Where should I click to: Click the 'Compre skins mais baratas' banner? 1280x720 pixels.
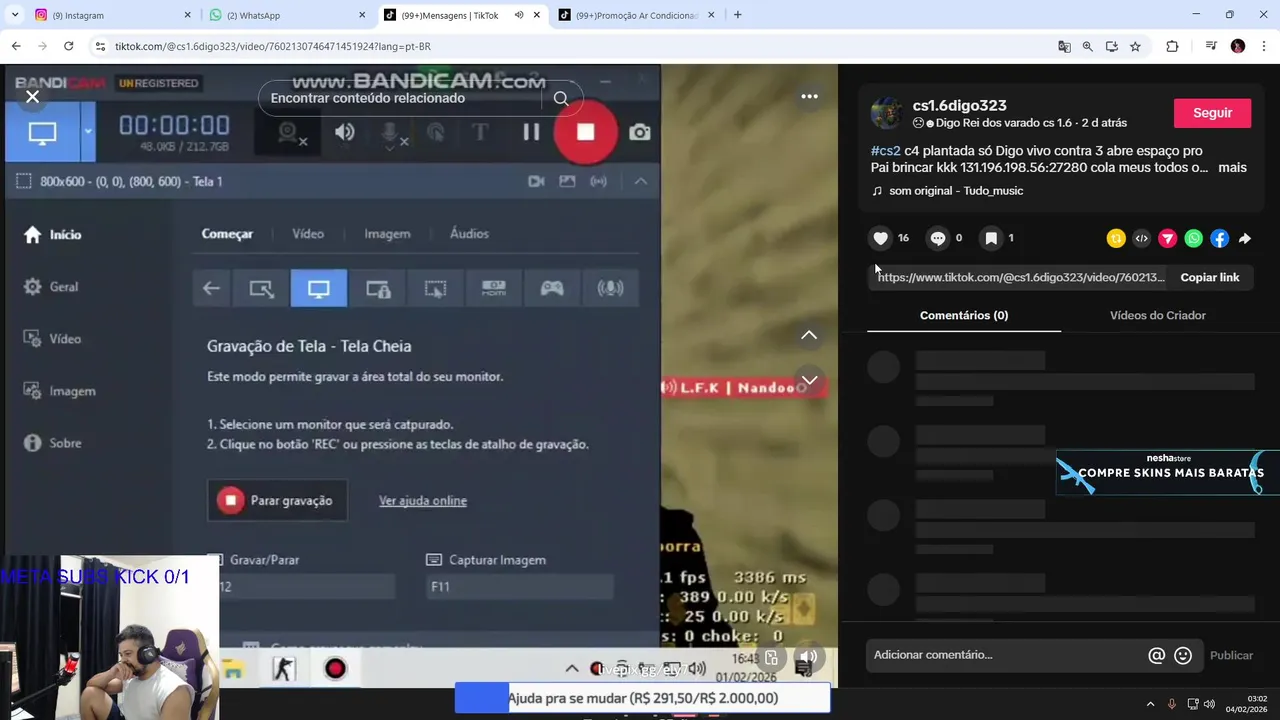(1167, 472)
